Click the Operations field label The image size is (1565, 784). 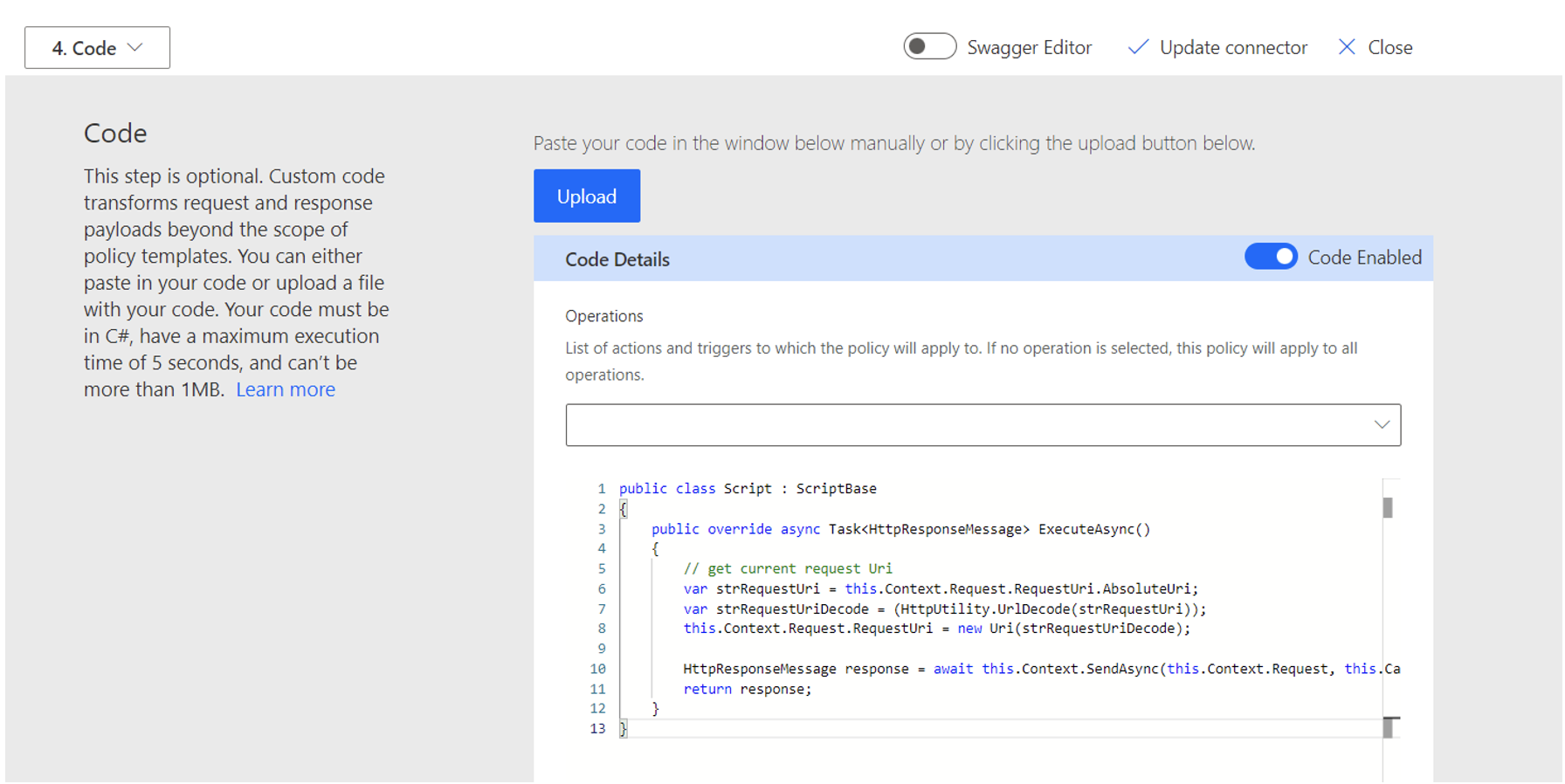604,316
